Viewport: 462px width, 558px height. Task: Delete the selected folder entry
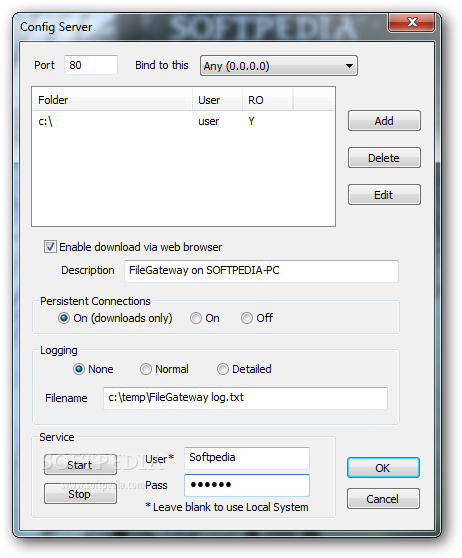pyautogui.click(x=384, y=158)
